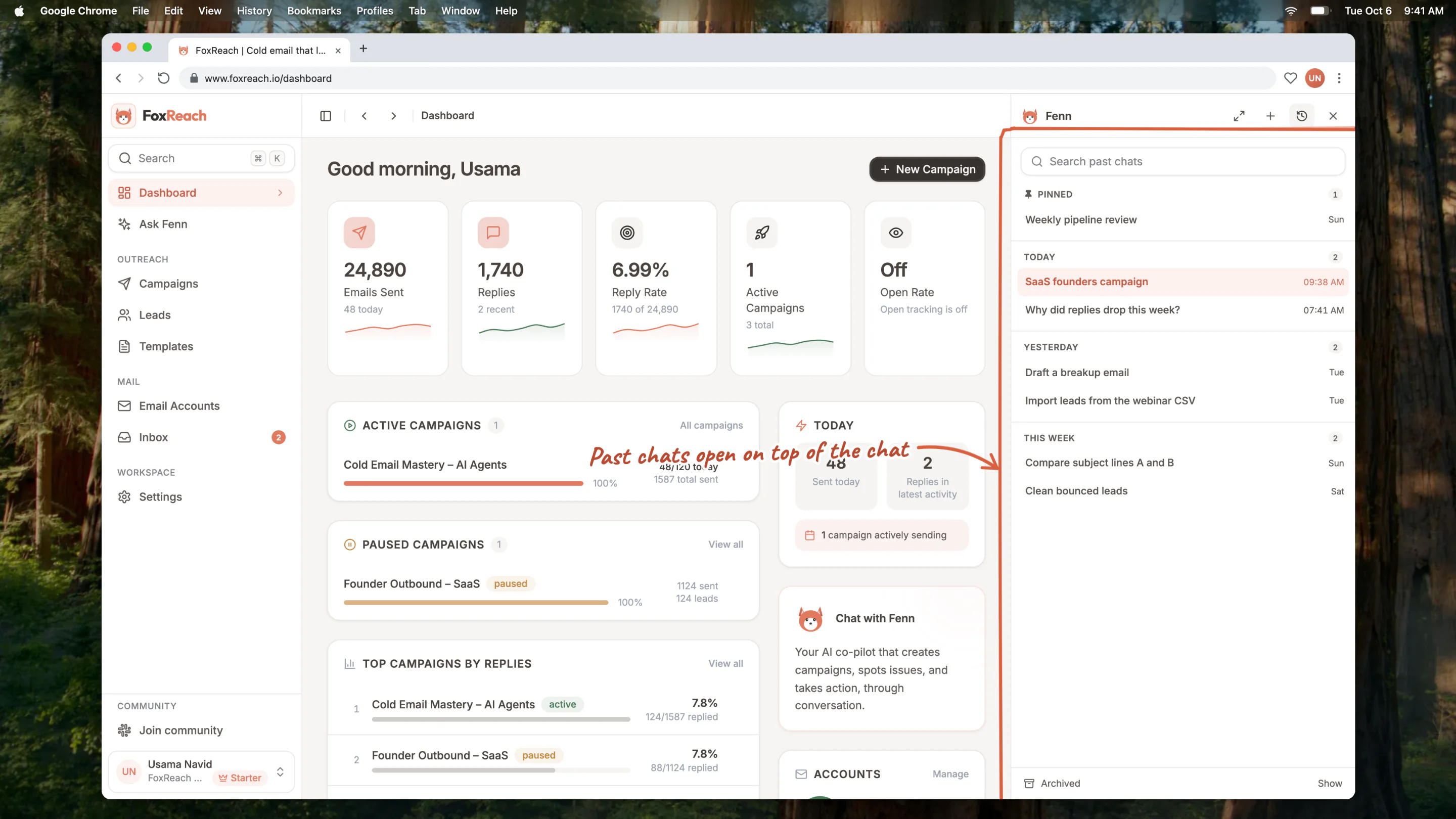Click the Active Campaigns rocket icon
The height and width of the screenshot is (819, 1456).
click(761, 233)
